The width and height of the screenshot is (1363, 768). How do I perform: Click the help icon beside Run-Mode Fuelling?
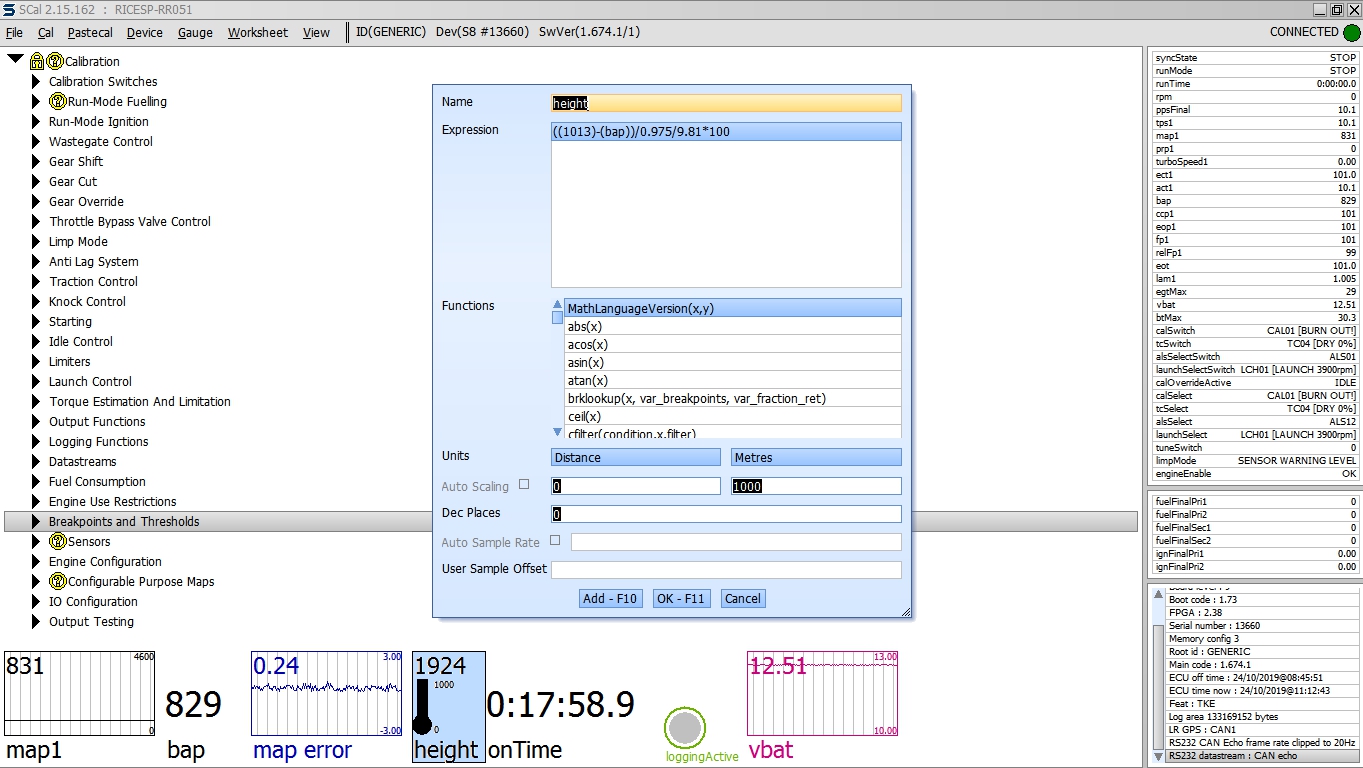click(x=58, y=101)
